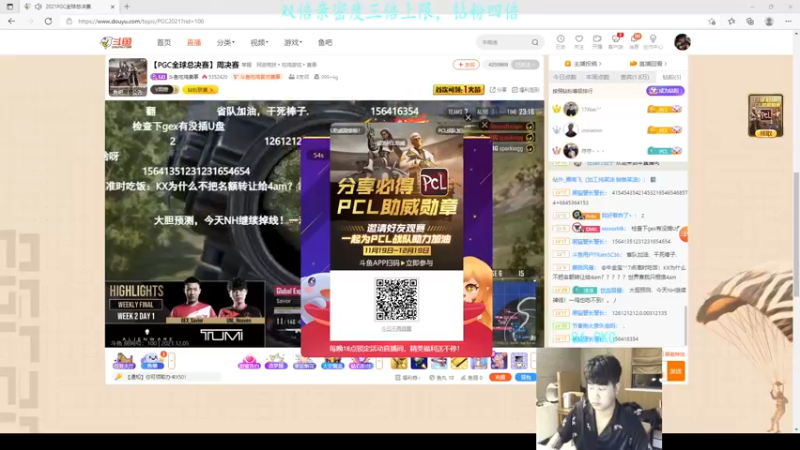The height and width of the screenshot is (450, 800).
Task: Select the yellow card gift icon
Action: [459, 362]
